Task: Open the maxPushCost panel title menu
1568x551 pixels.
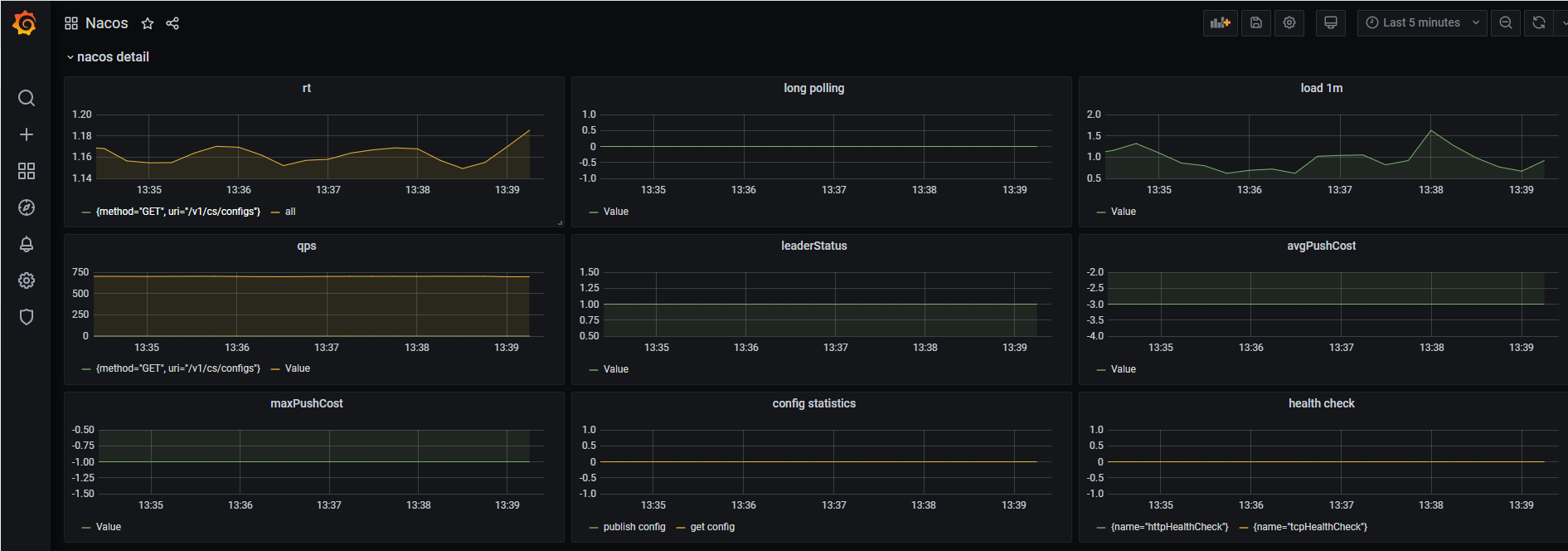Action: click(307, 403)
